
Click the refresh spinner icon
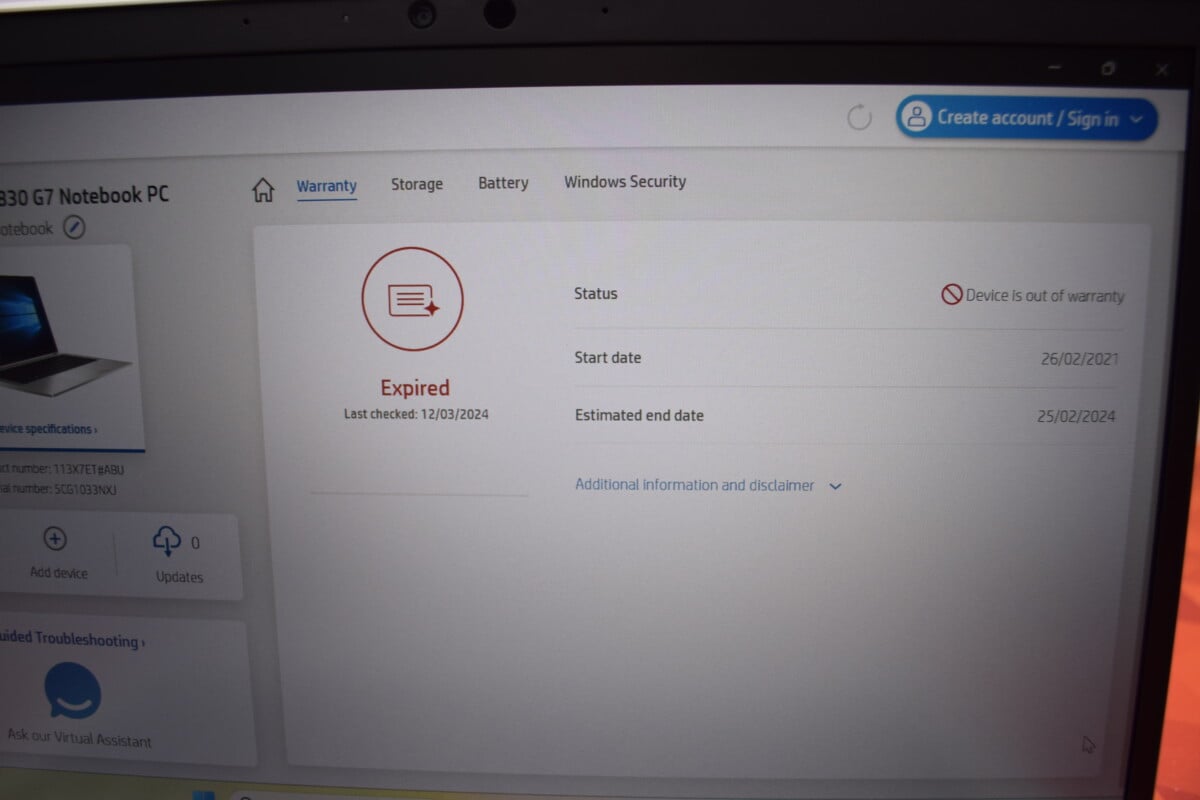pos(859,118)
